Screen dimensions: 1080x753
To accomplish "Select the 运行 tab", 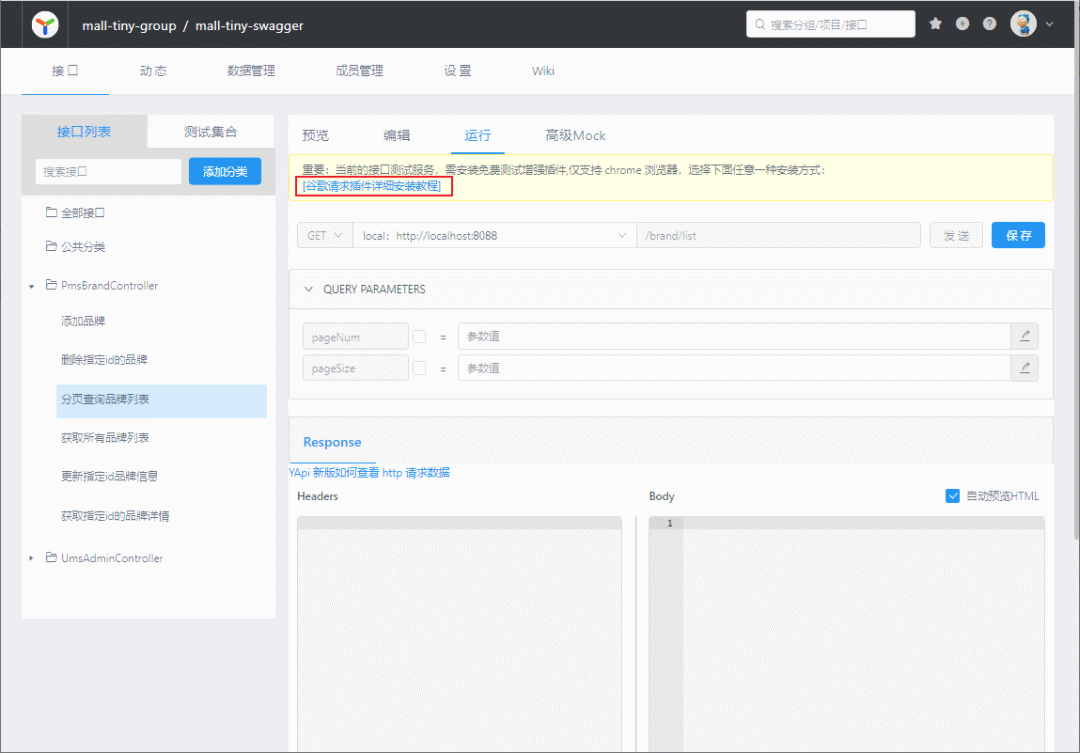I will click(477, 136).
